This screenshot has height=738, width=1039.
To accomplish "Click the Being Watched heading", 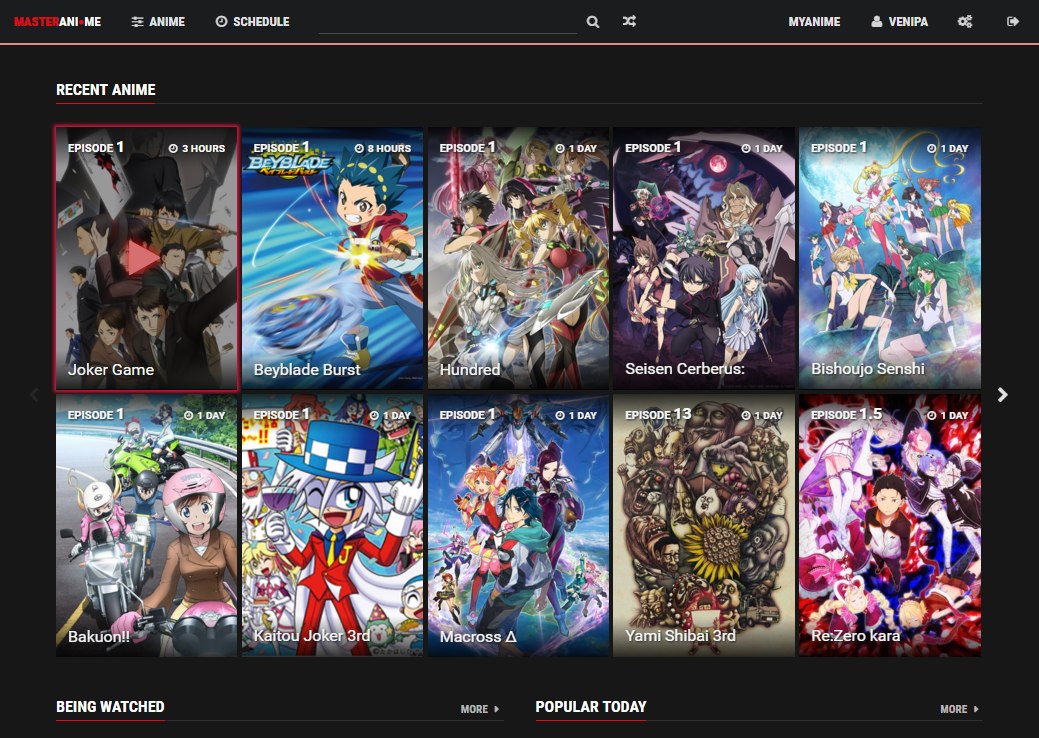I will coord(110,706).
